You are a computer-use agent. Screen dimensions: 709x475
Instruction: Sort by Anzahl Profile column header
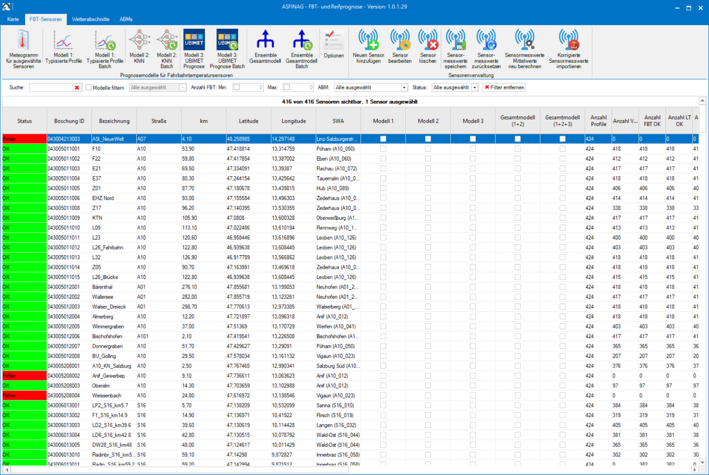(x=598, y=121)
